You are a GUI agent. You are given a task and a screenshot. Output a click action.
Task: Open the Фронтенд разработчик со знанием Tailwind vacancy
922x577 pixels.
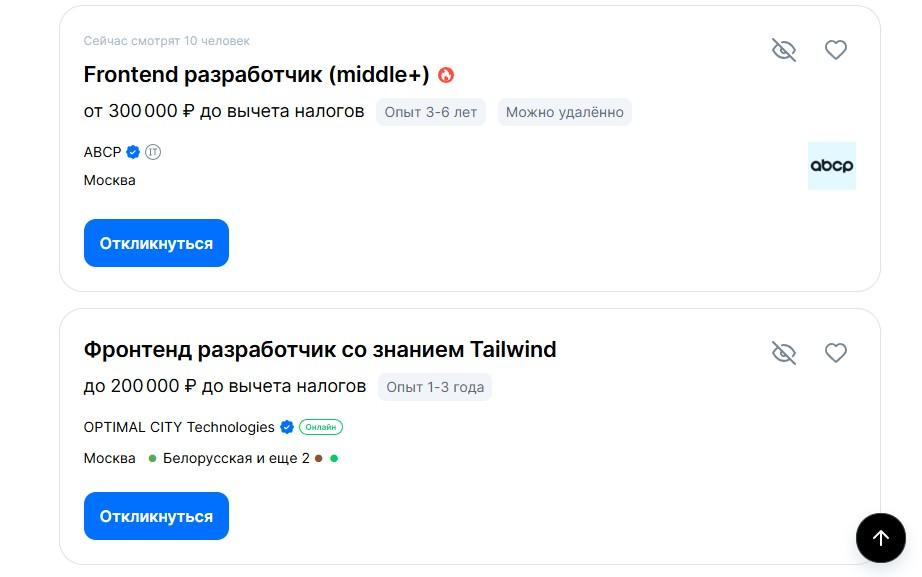(x=321, y=349)
